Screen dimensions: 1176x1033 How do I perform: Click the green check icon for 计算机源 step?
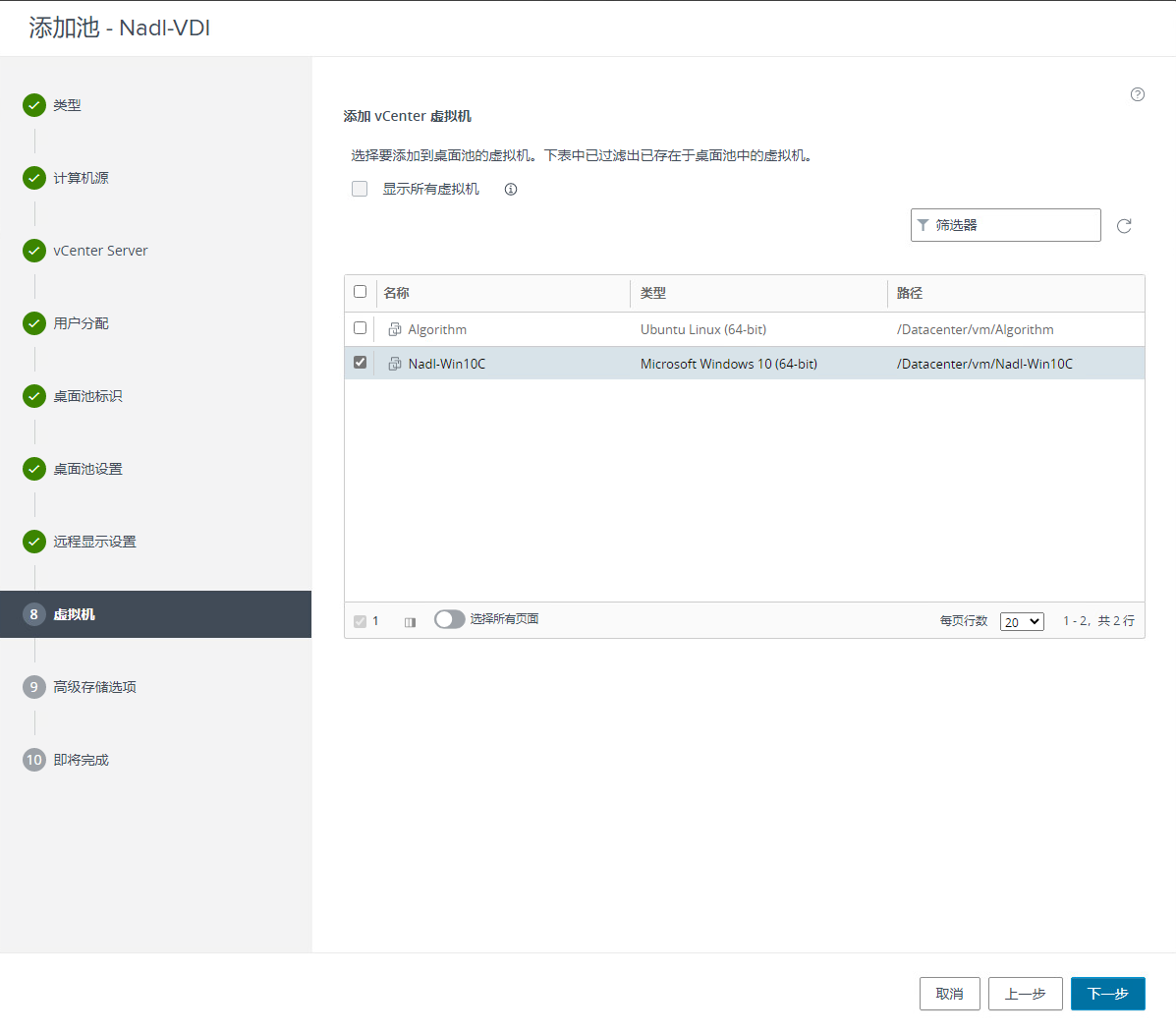coord(33,178)
